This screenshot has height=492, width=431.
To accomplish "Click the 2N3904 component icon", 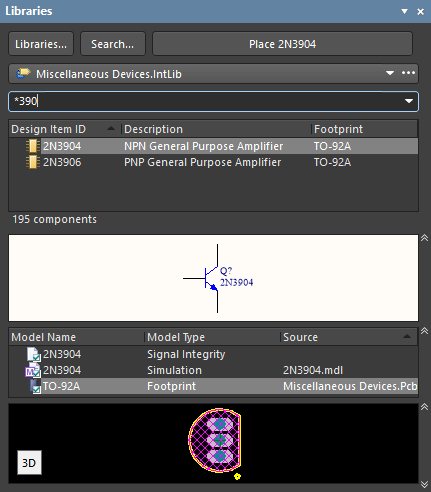I will [32, 146].
